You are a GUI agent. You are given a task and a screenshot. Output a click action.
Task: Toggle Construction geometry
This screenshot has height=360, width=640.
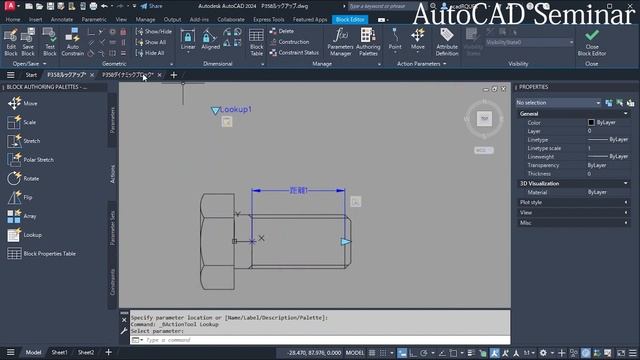click(289, 42)
